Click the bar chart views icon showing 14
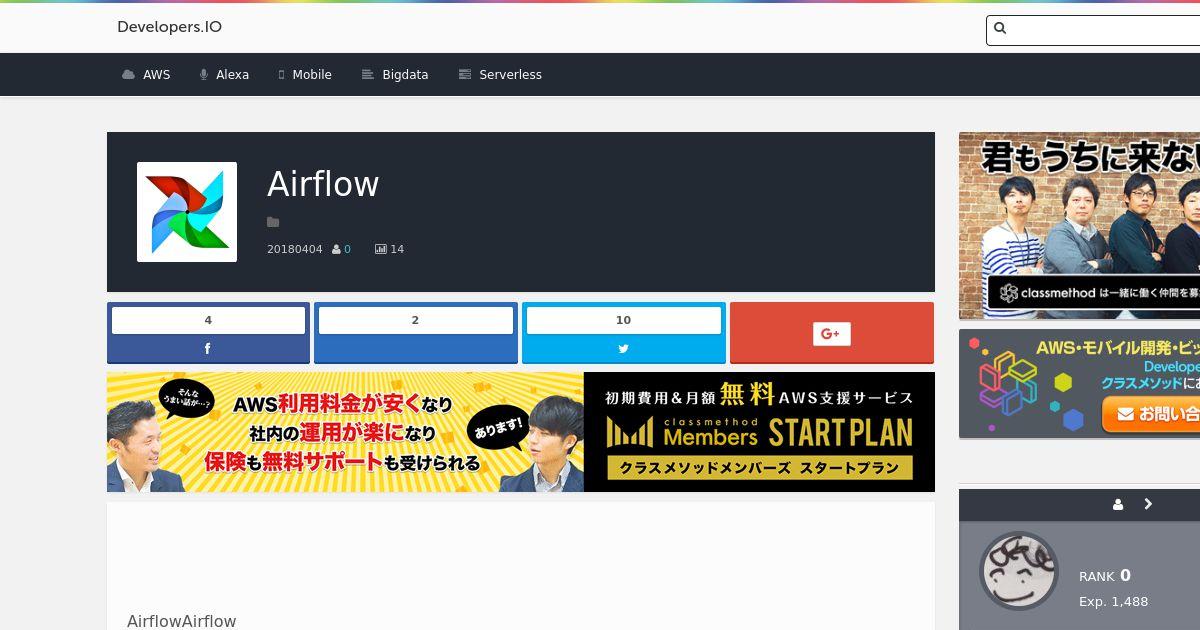This screenshot has width=1200, height=630. (x=381, y=249)
